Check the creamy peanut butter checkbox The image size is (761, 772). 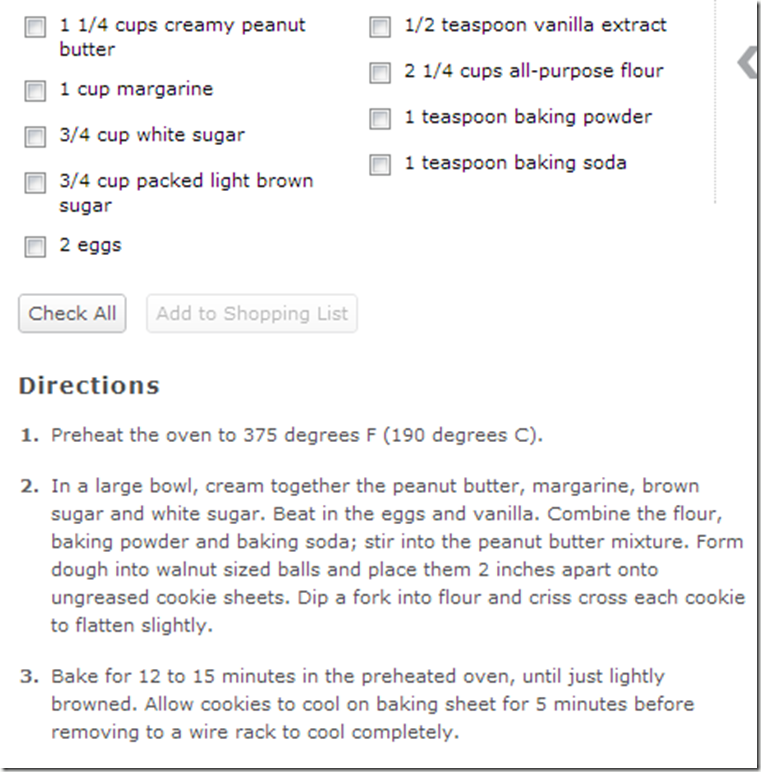click(35, 27)
